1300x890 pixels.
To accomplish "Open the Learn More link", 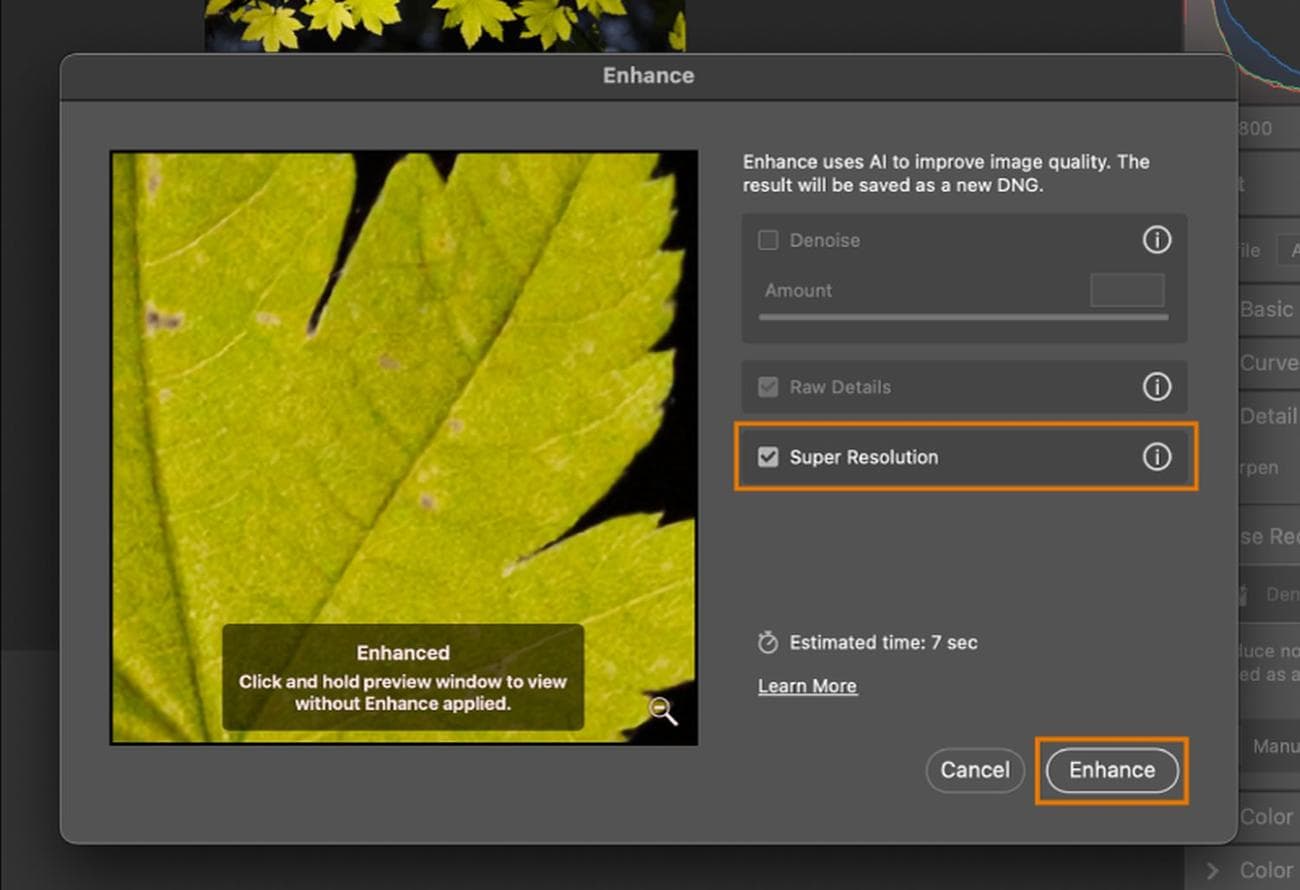I will coord(807,685).
